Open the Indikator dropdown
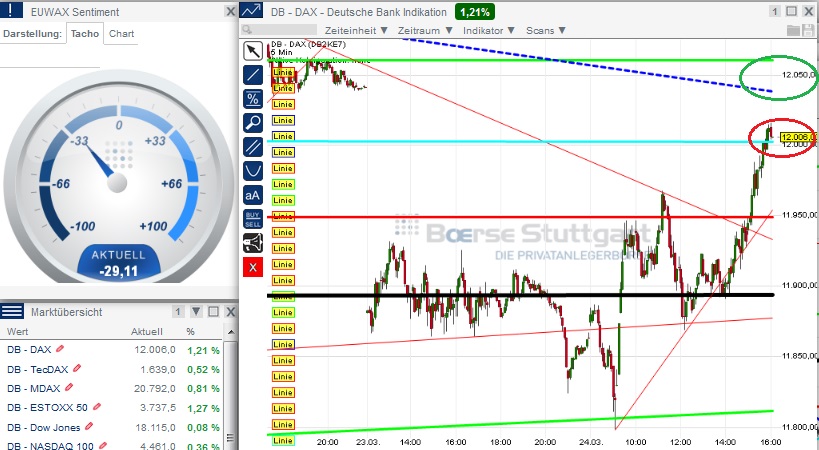The image size is (819, 450). coord(489,30)
